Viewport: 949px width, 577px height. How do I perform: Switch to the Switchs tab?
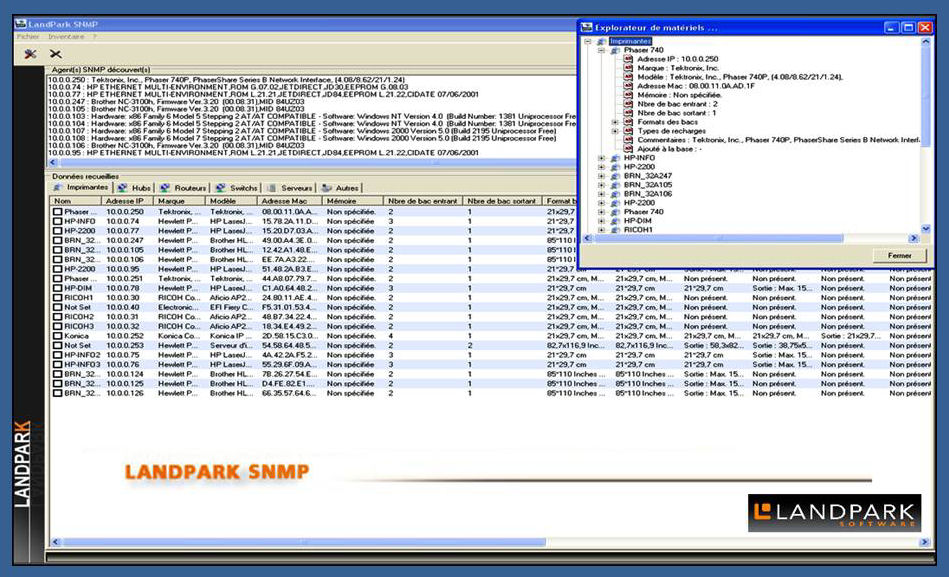[x=237, y=188]
